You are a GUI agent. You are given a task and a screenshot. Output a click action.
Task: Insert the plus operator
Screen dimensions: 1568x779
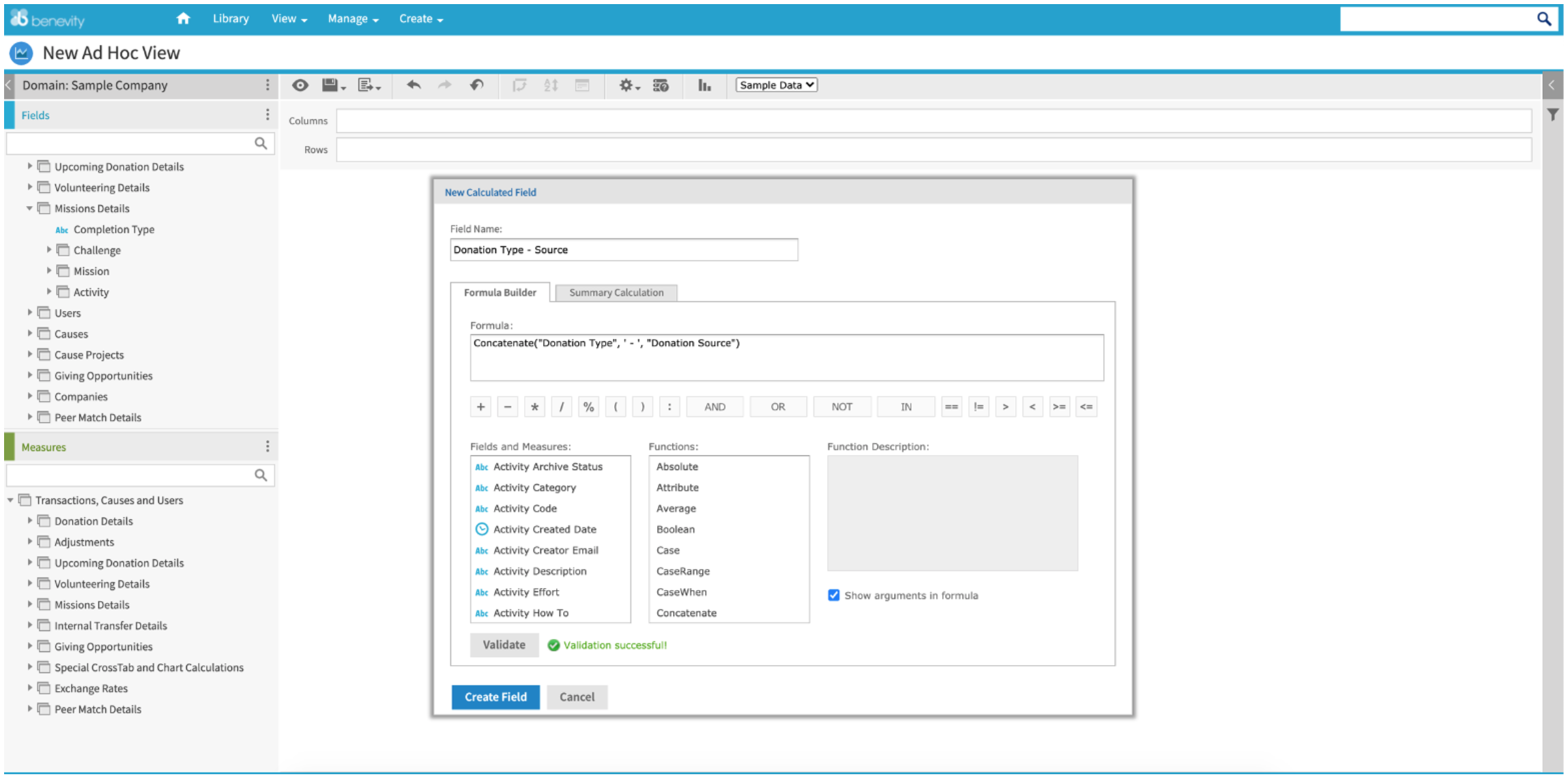click(x=480, y=407)
